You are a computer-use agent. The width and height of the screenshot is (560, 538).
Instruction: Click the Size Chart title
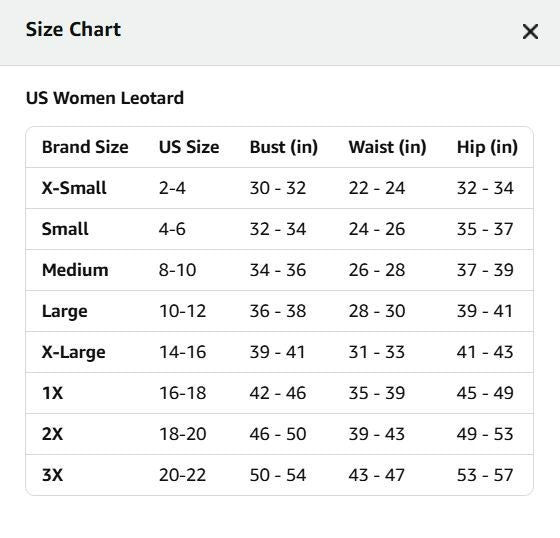click(x=73, y=29)
